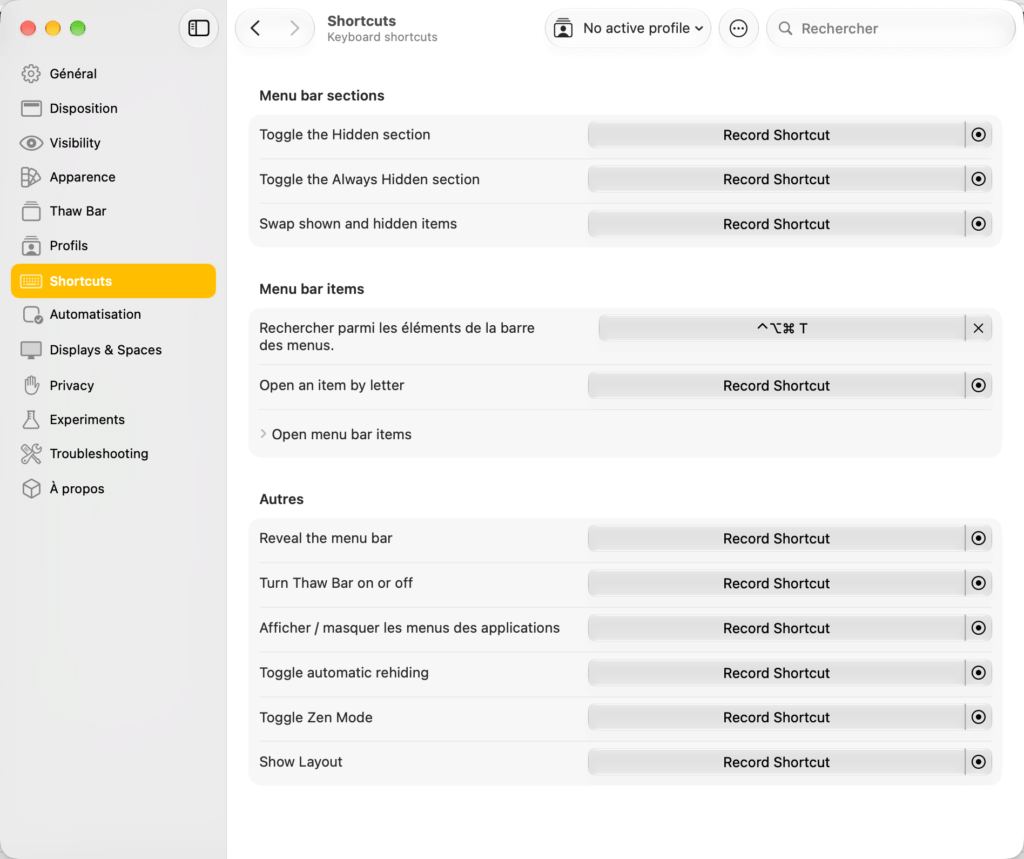The image size is (1024, 859).
Task: Go to the Visibility section
Action: (x=113, y=143)
